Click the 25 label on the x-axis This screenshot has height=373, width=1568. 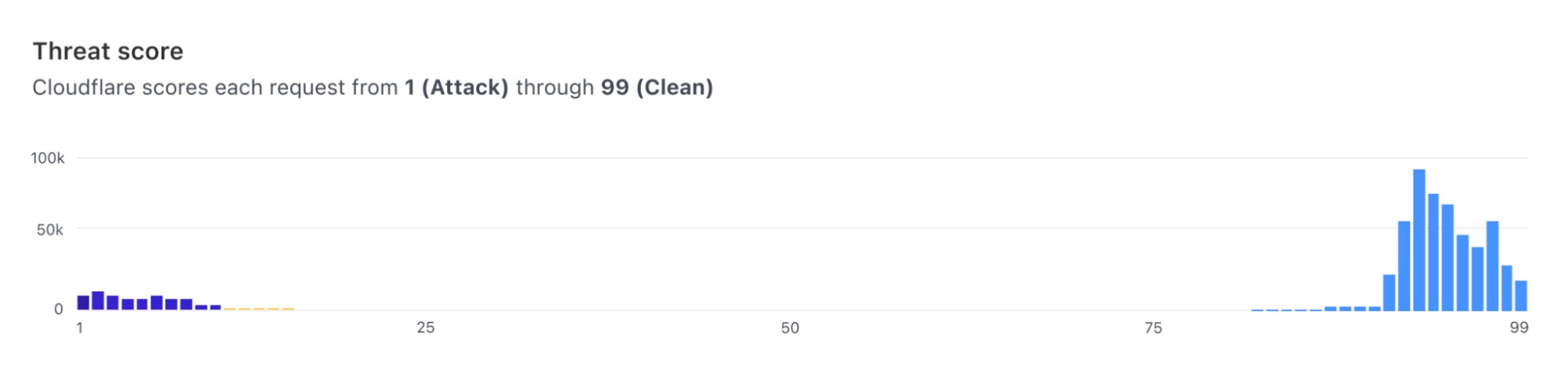[x=425, y=327]
